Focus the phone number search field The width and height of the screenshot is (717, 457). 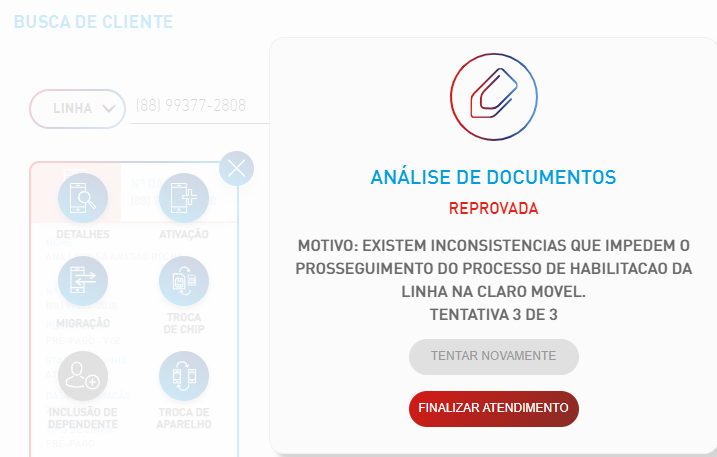200,106
